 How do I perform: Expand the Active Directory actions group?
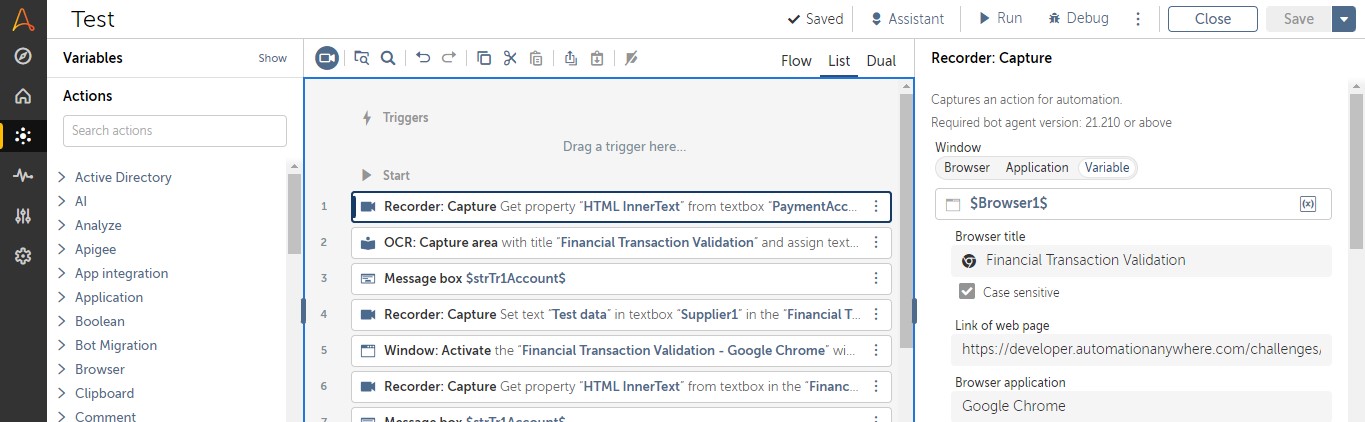coord(62,177)
